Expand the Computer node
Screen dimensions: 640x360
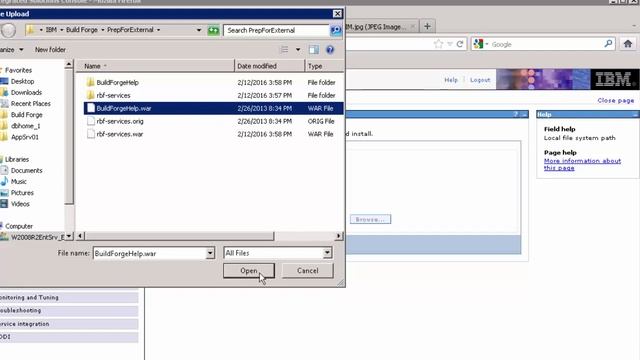click(19, 226)
